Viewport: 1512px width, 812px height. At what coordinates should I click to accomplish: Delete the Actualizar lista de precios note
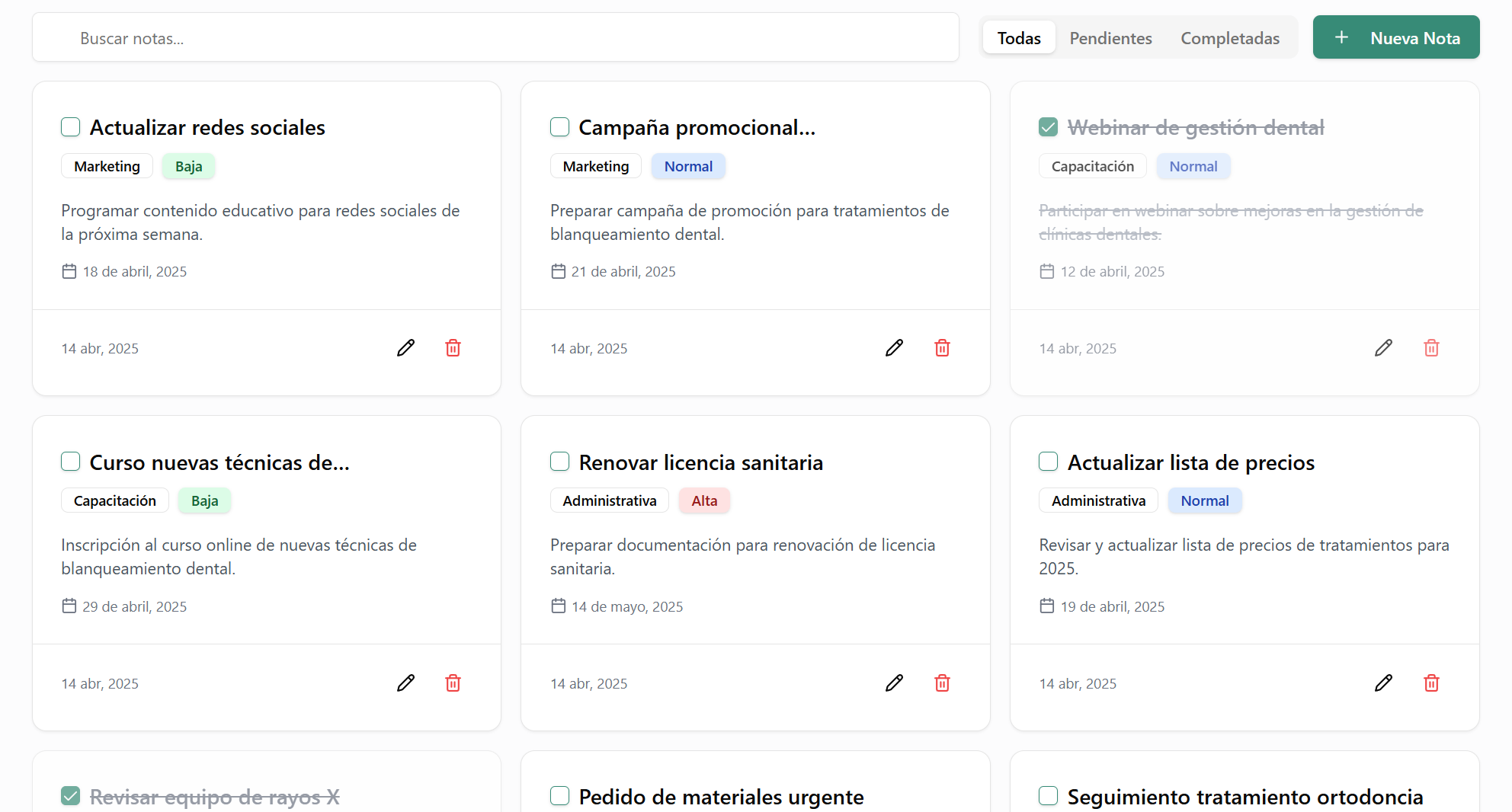1431,683
